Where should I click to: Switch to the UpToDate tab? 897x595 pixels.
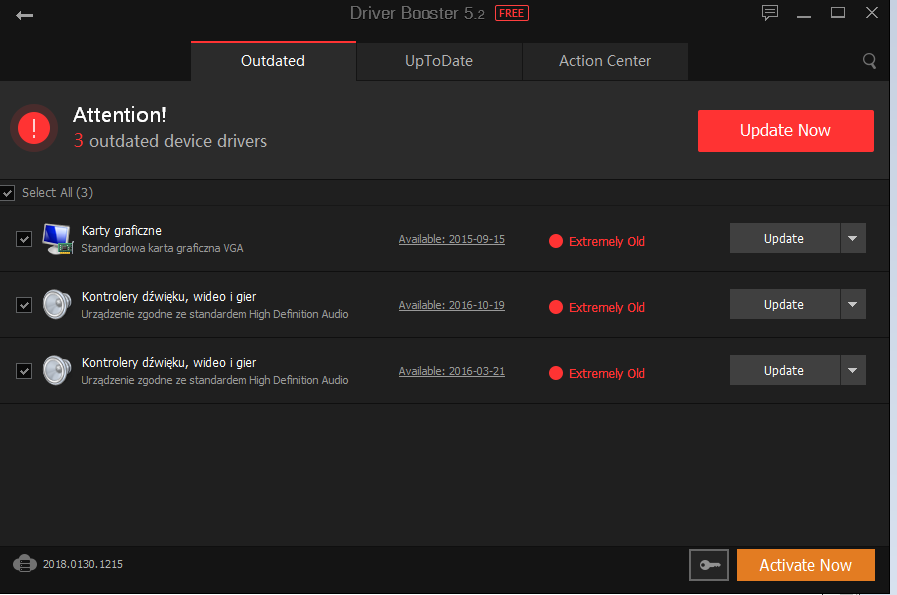(439, 61)
